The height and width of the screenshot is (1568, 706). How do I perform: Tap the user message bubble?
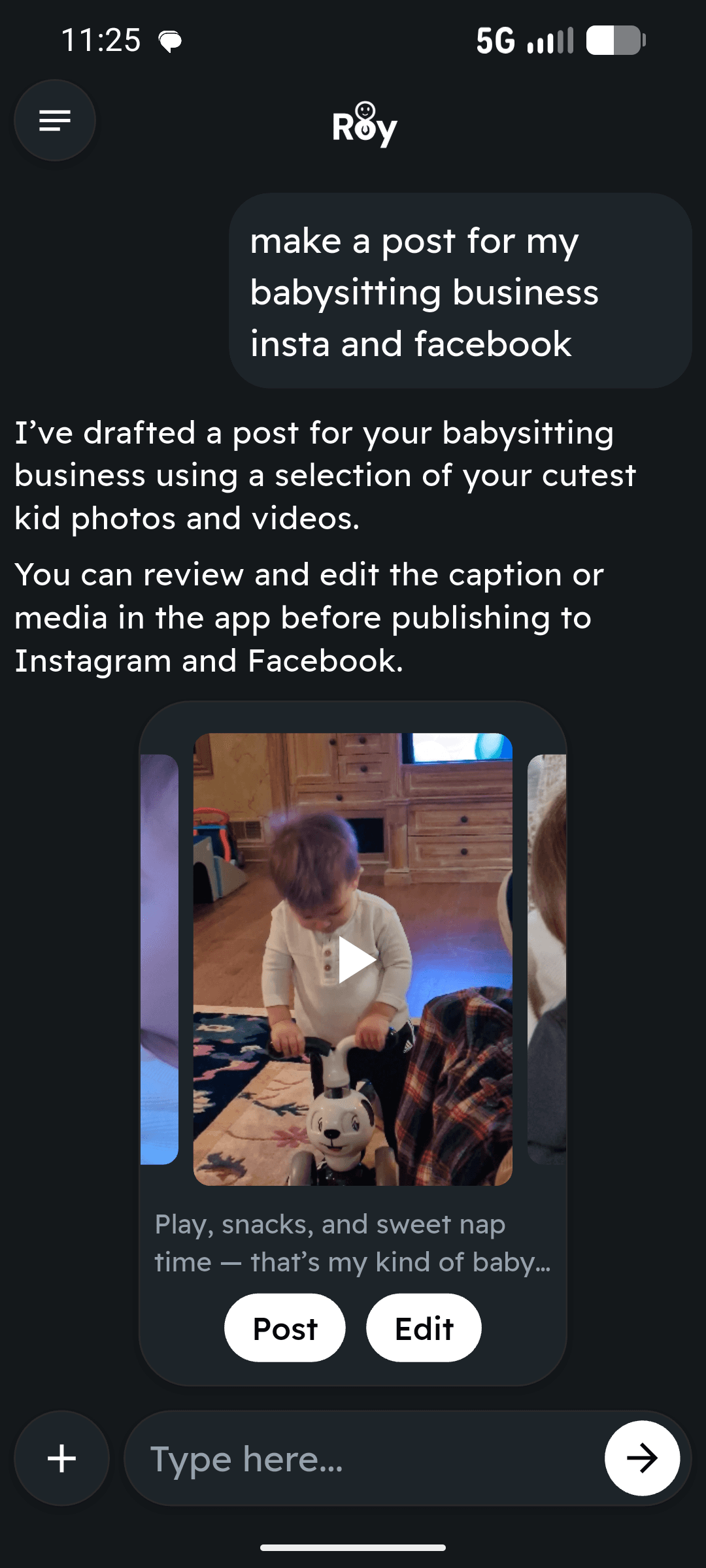pos(460,291)
